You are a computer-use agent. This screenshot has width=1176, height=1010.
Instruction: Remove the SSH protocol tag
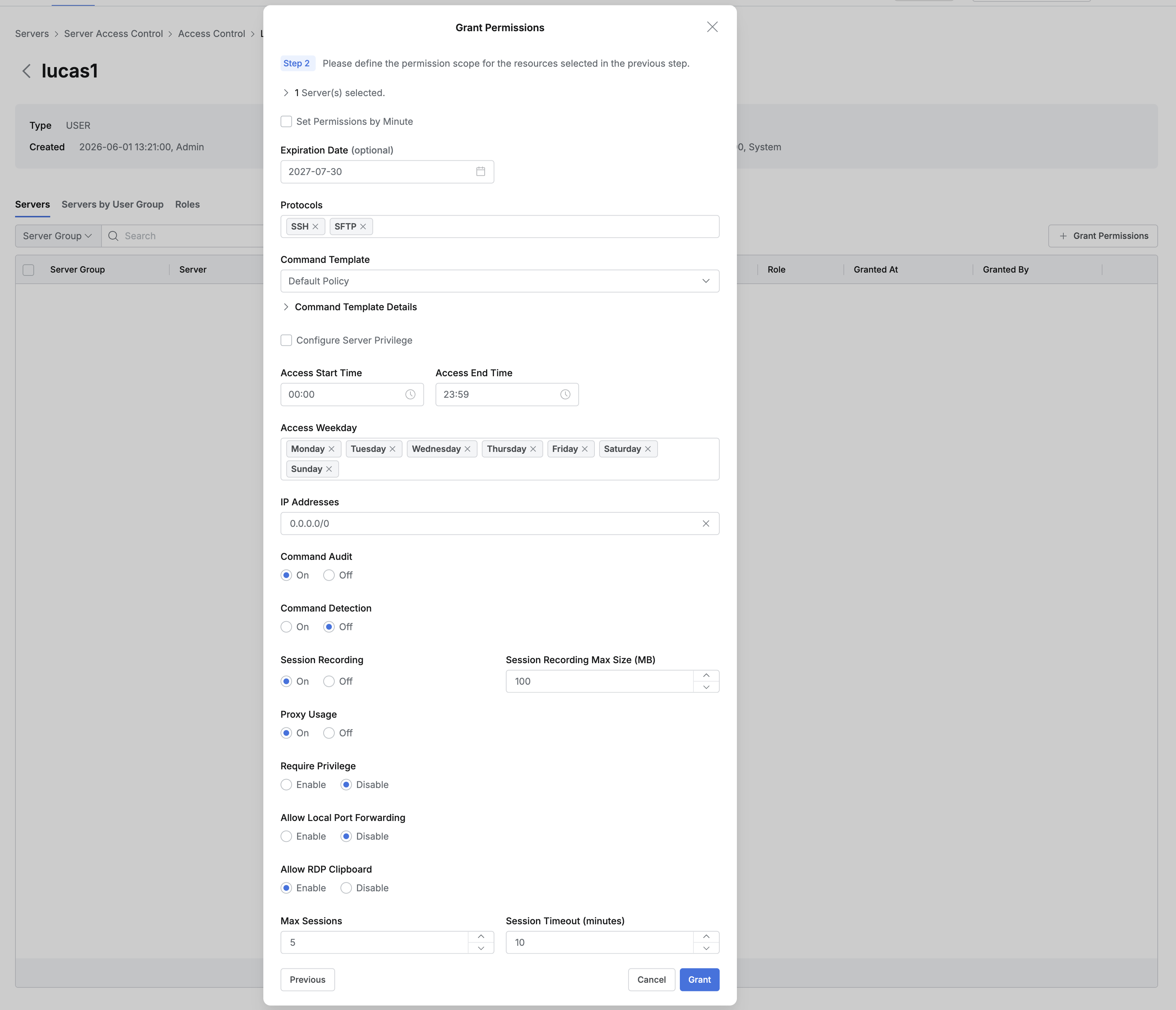point(316,226)
